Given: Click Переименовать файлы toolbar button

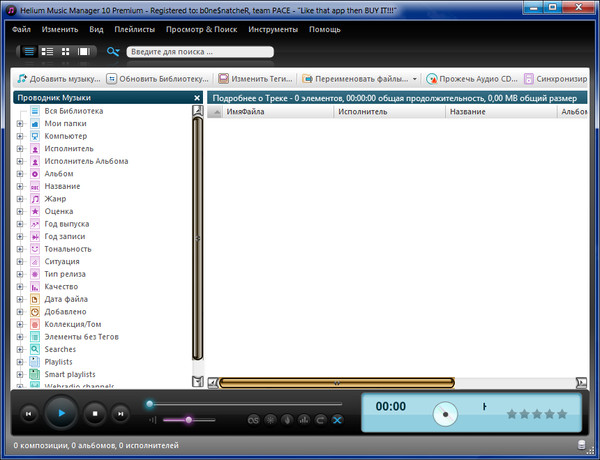Looking at the screenshot, I should pyautogui.click(x=355, y=79).
